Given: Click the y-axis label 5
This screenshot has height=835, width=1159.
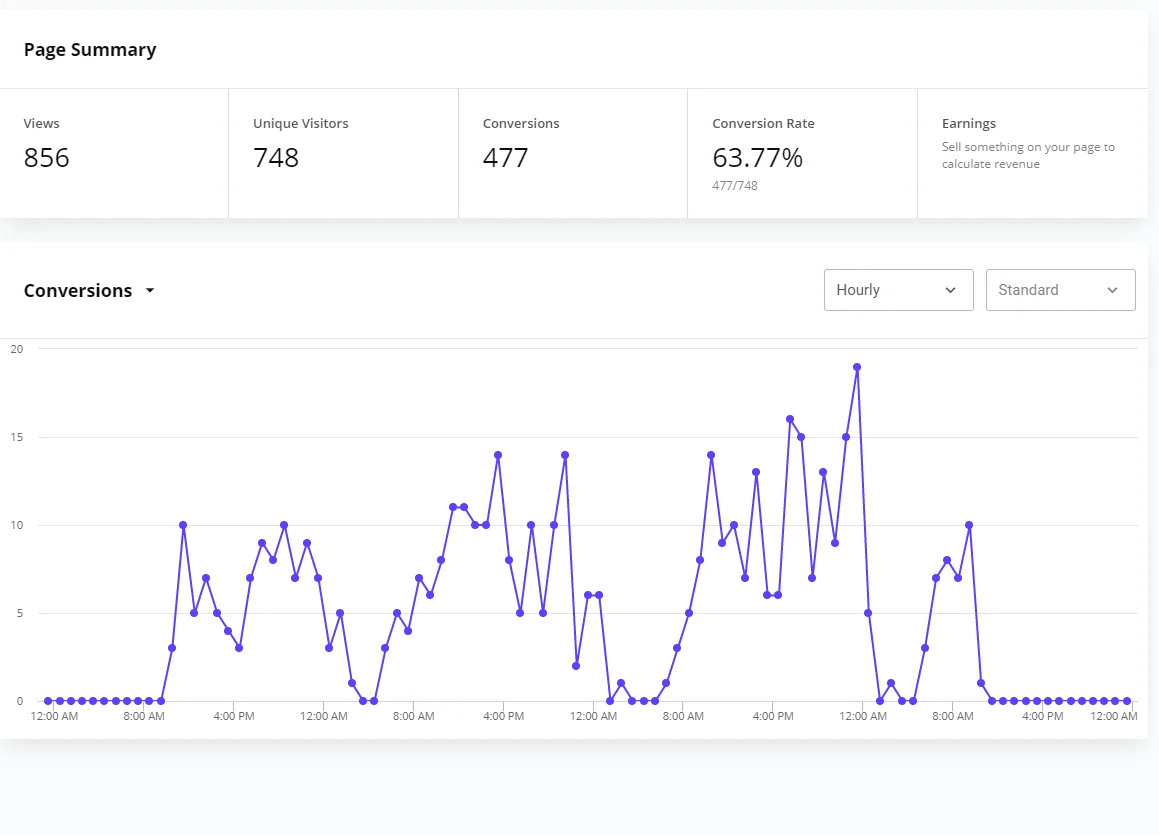Looking at the screenshot, I should (19, 613).
